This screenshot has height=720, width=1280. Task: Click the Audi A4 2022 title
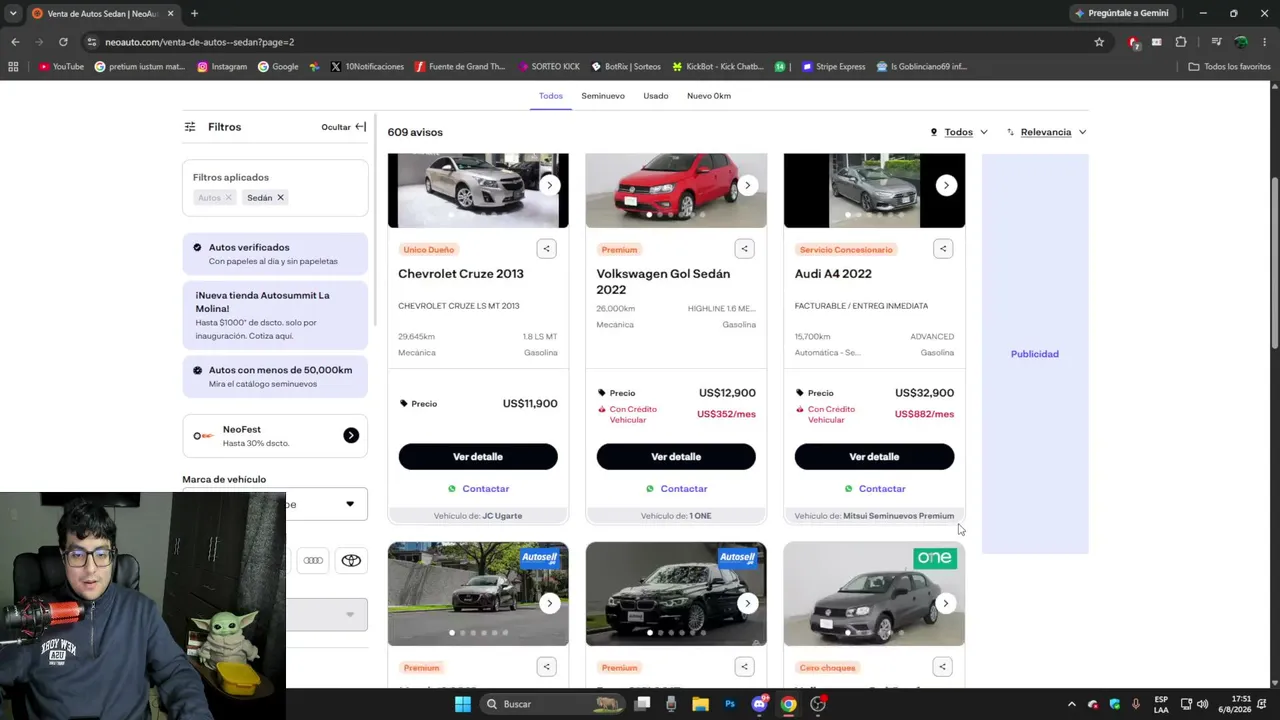[833, 274]
